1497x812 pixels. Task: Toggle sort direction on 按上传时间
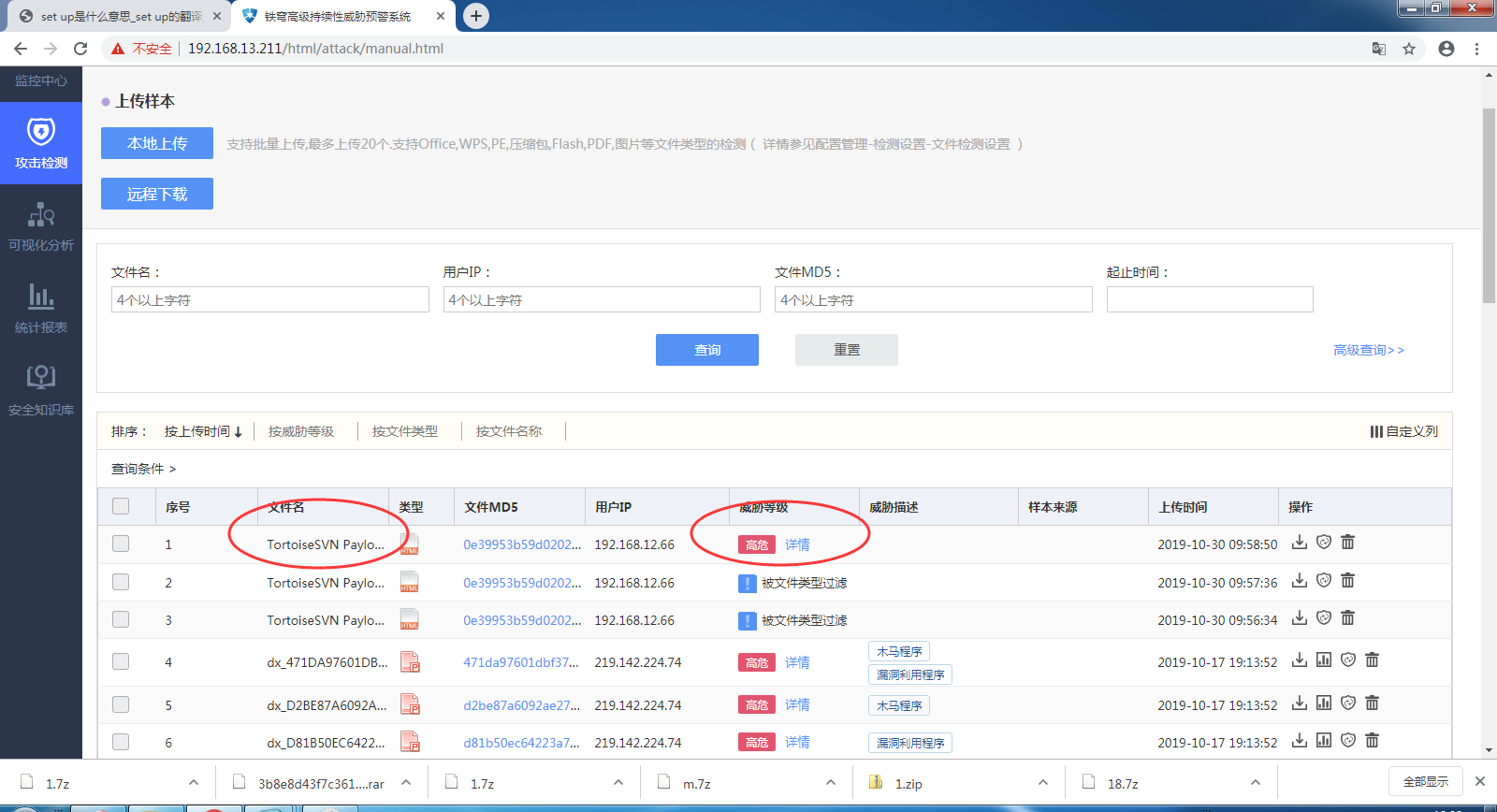tap(203, 431)
